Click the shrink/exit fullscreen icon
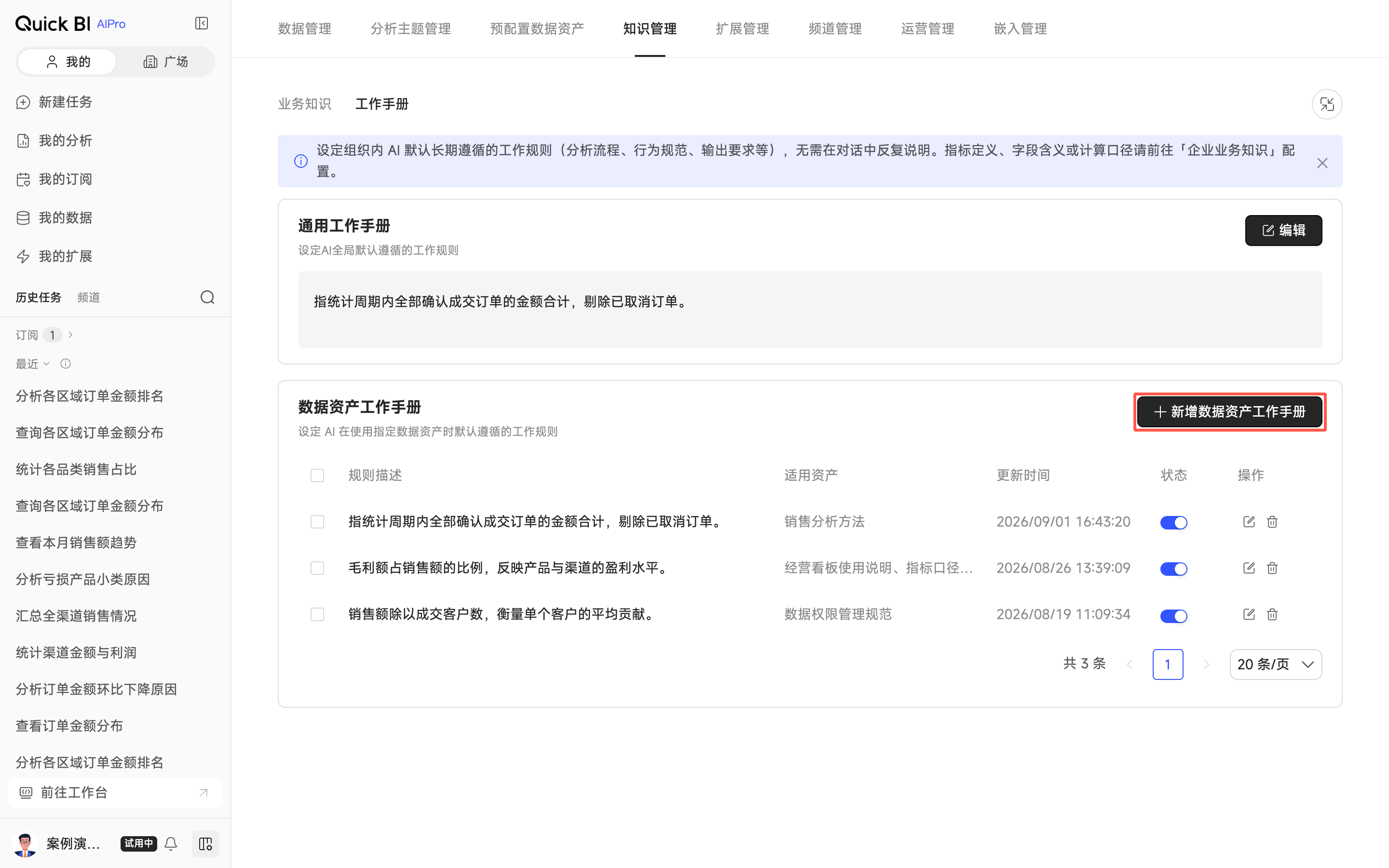1389x868 pixels. pyautogui.click(x=1326, y=104)
